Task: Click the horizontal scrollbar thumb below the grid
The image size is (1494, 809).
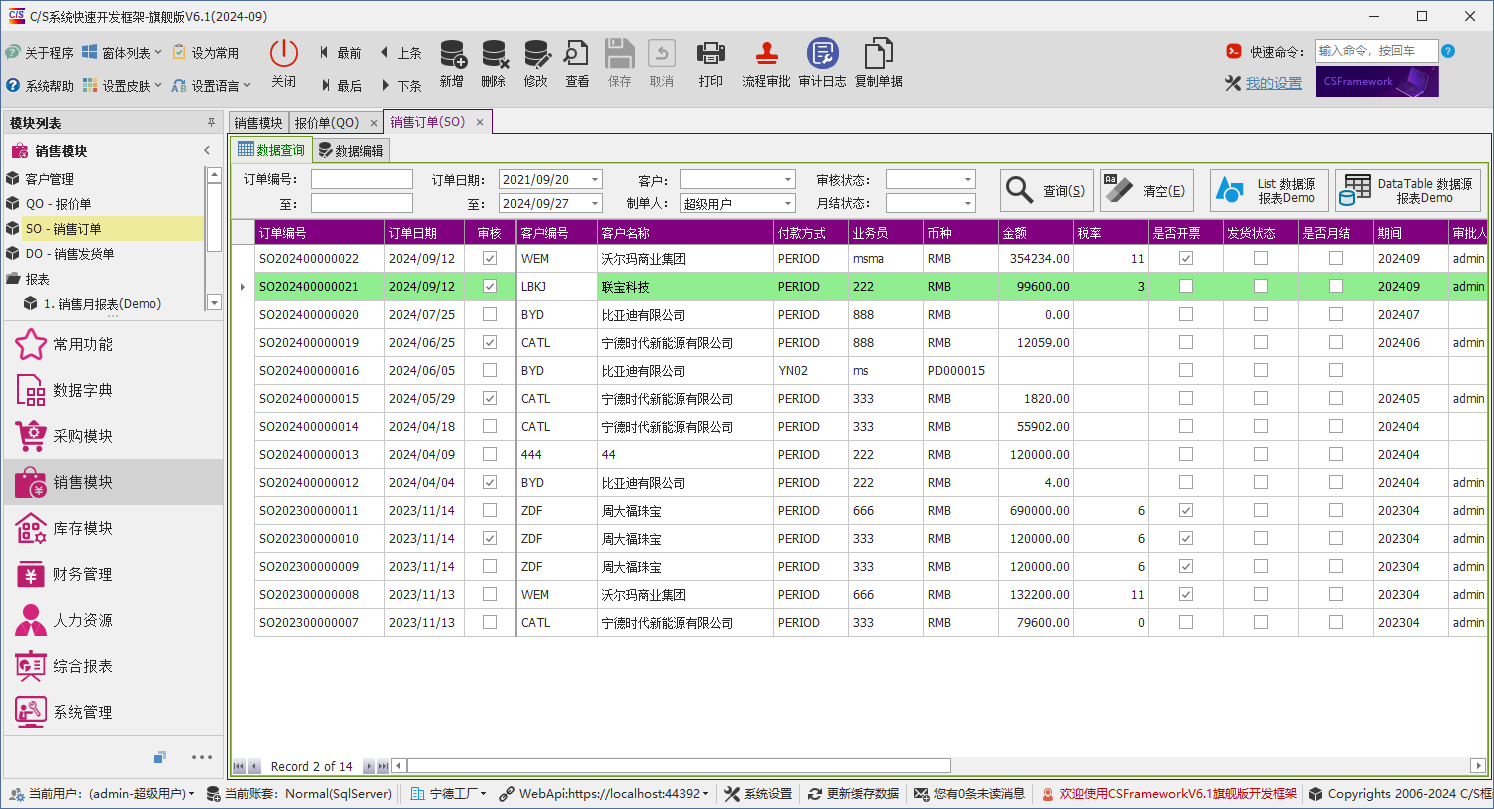Action: (x=678, y=766)
